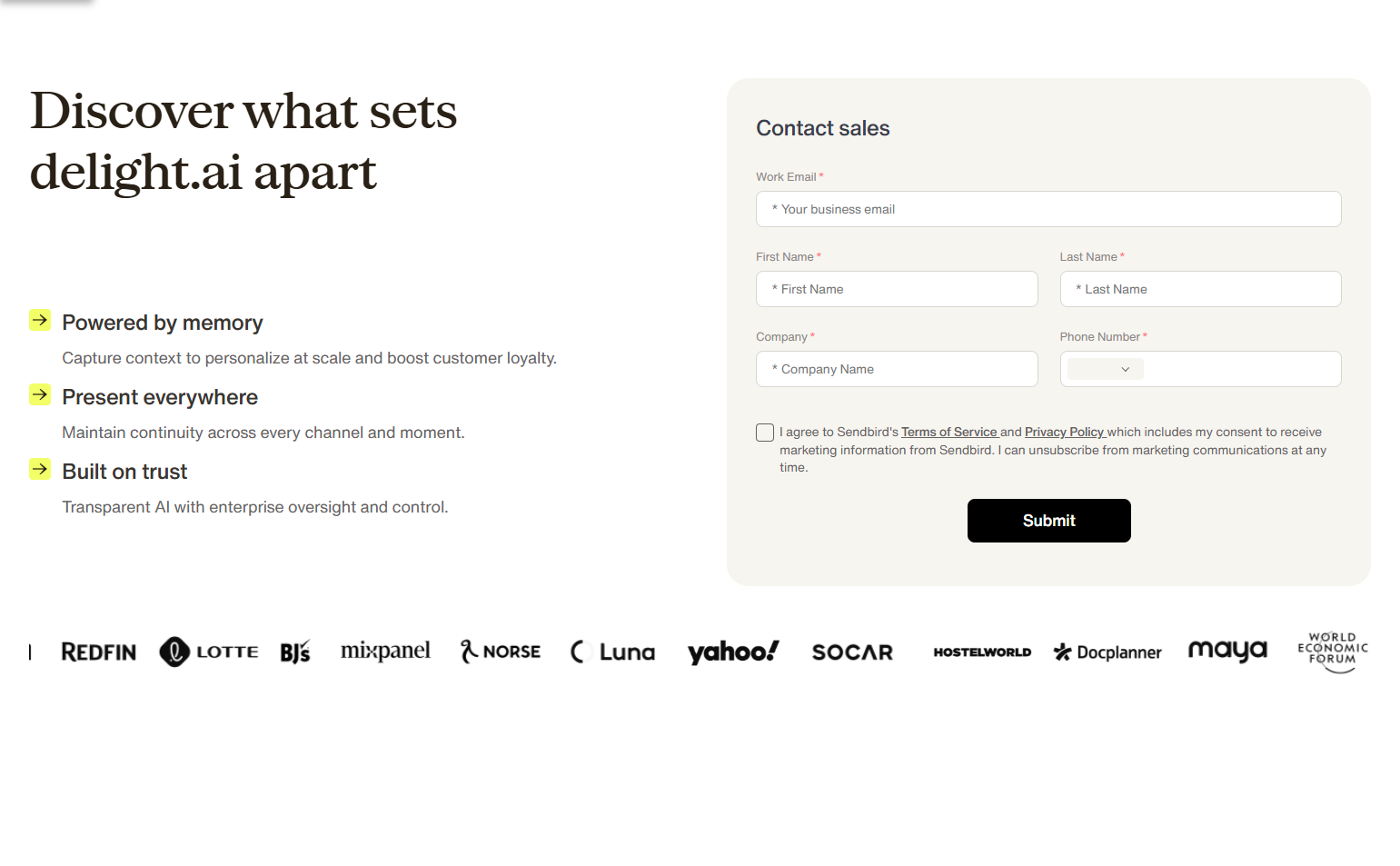Click the Redfin logo
This screenshot has width=1400, height=866.
point(98,652)
